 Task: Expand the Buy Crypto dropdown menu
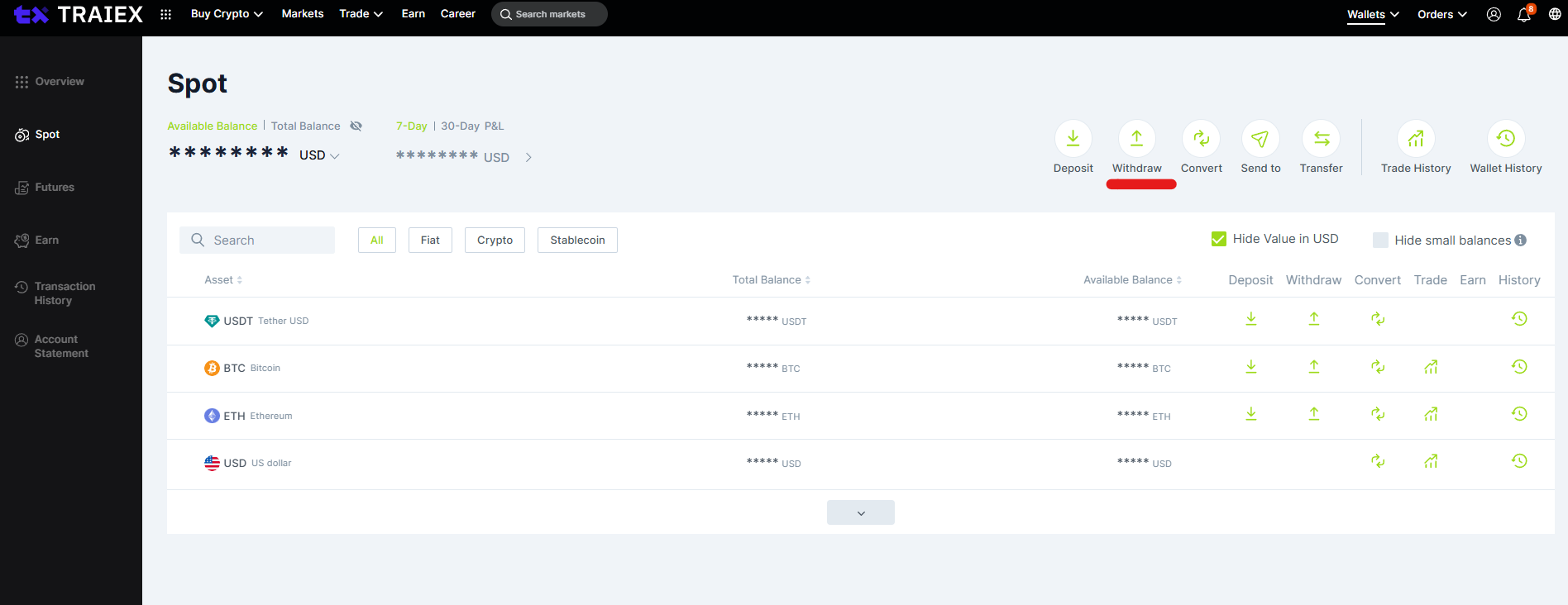pyautogui.click(x=227, y=14)
